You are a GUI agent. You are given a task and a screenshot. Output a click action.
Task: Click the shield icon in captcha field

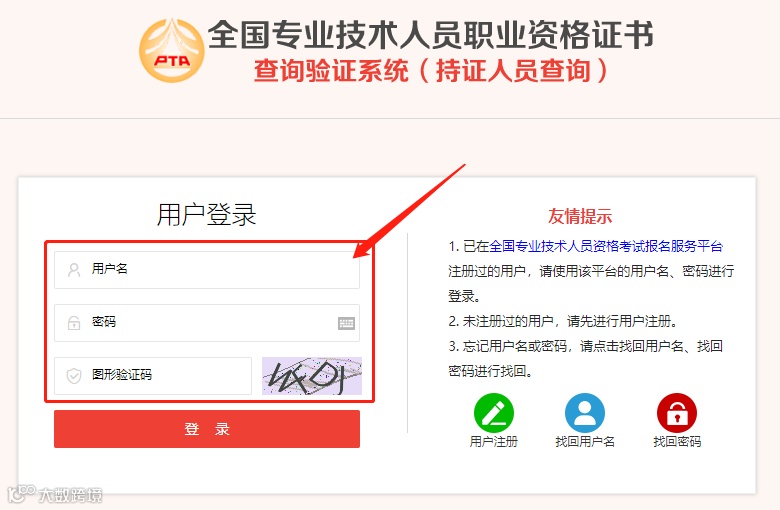click(x=74, y=376)
